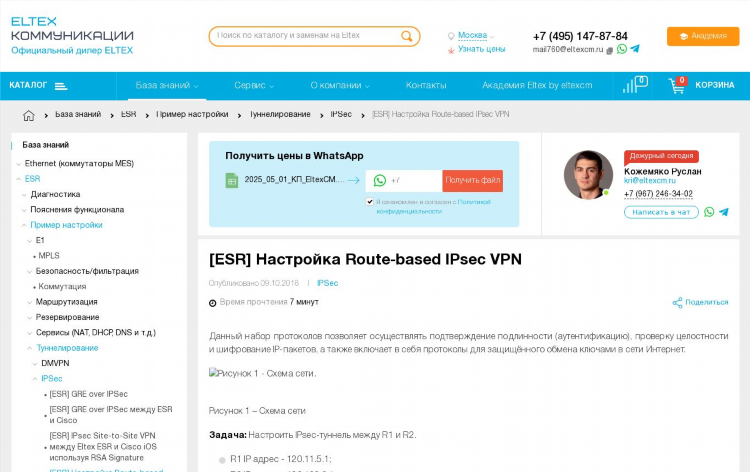Open the comparison chart icon

pos(635,85)
